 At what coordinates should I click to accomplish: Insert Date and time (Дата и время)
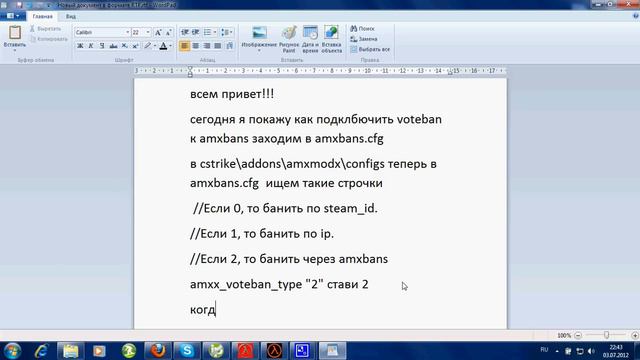tap(310, 39)
